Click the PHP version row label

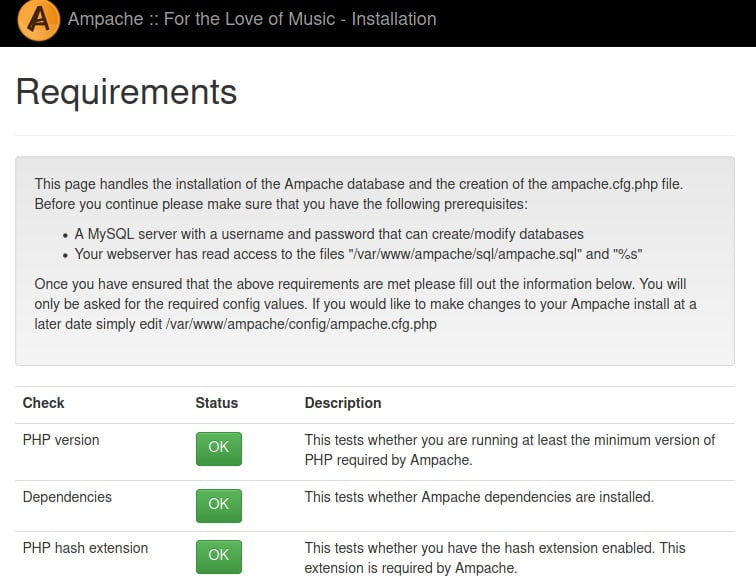click(61, 440)
